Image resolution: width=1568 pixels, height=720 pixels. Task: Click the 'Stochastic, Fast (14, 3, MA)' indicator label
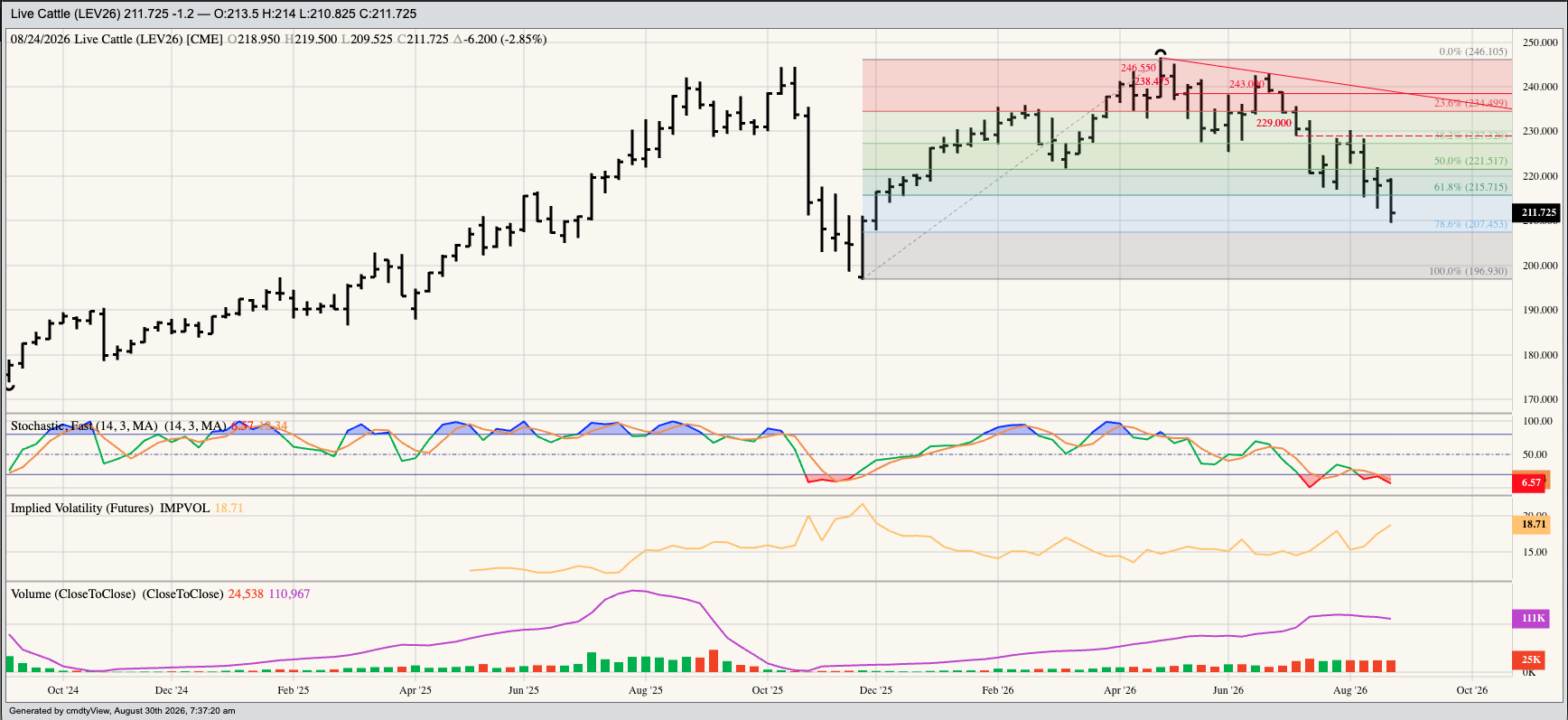[x=84, y=425]
